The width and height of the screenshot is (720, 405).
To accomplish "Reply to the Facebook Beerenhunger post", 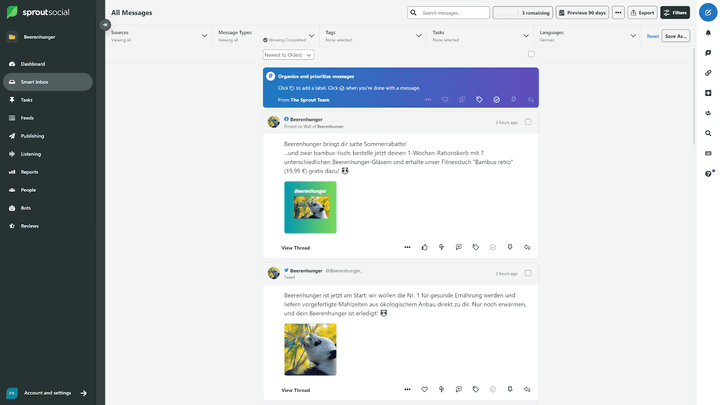I will [527, 247].
